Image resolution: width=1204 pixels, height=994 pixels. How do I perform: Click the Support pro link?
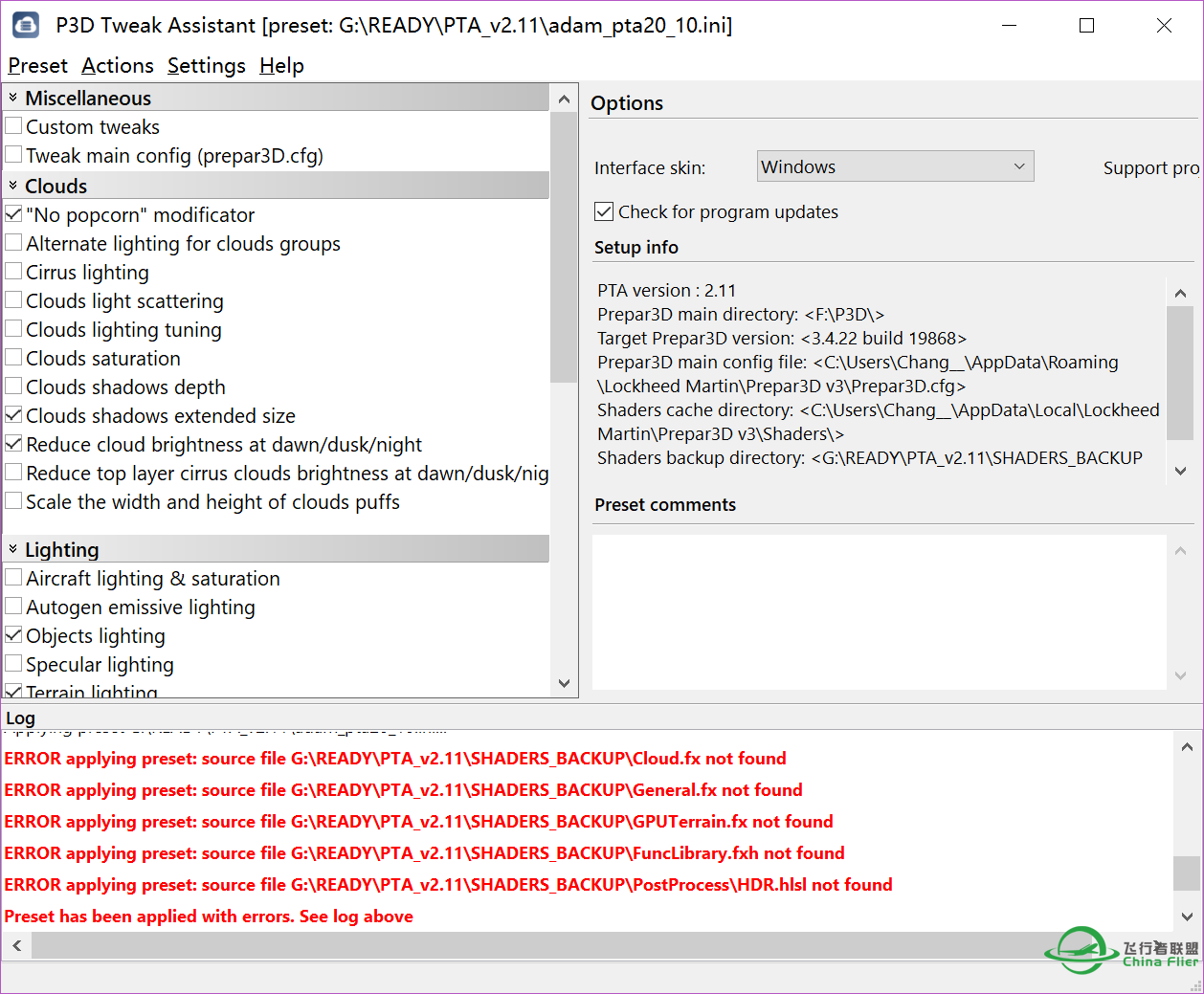coord(1151,167)
